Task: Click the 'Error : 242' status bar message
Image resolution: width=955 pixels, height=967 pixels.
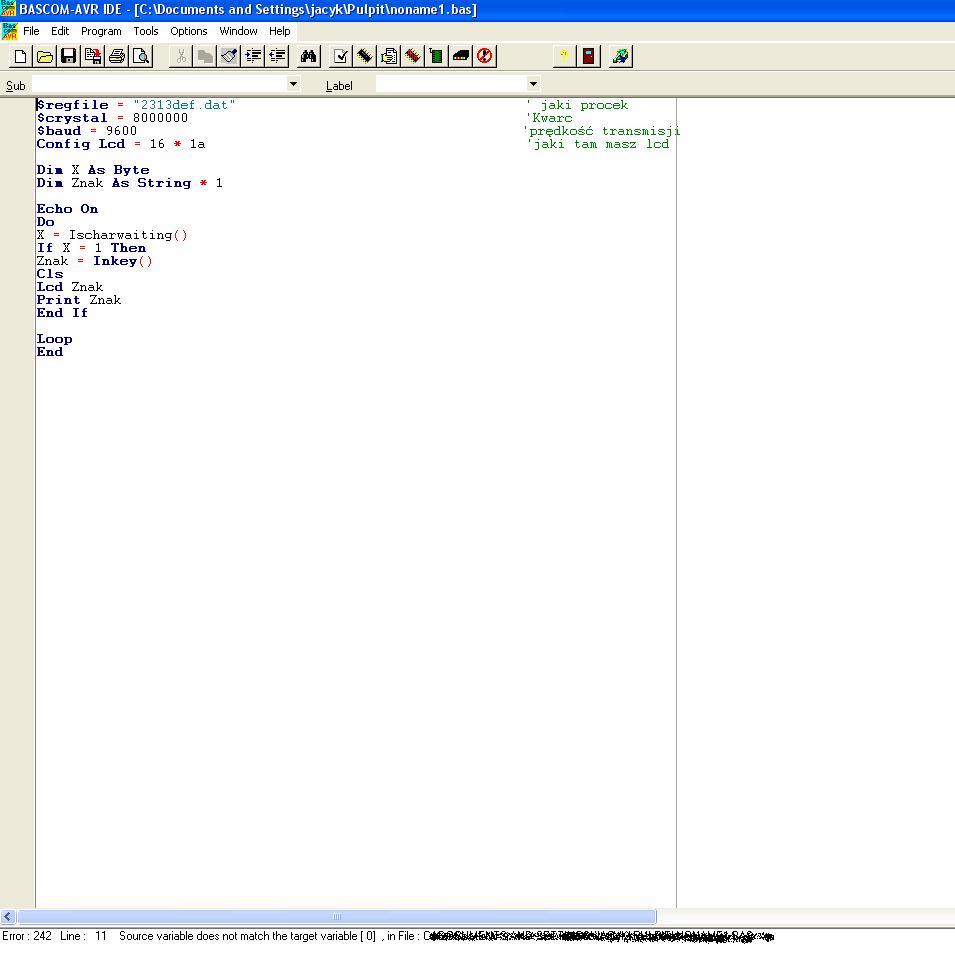Action: point(27,936)
